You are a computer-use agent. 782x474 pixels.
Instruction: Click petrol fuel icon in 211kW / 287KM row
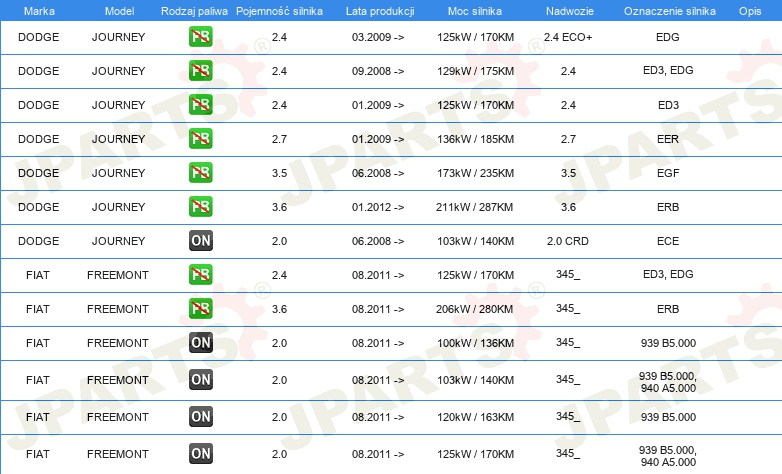pyautogui.click(x=200, y=207)
